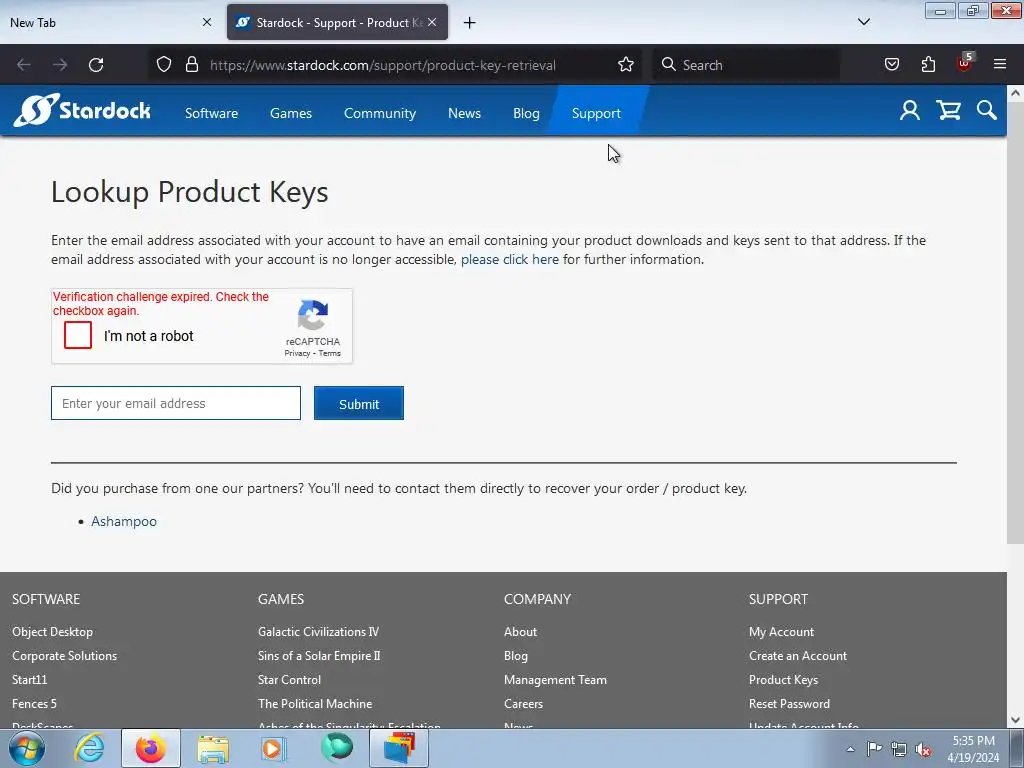Open Object Desktop footer link
Viewport: 1024px width, 768px height.
tap(52, 632)
